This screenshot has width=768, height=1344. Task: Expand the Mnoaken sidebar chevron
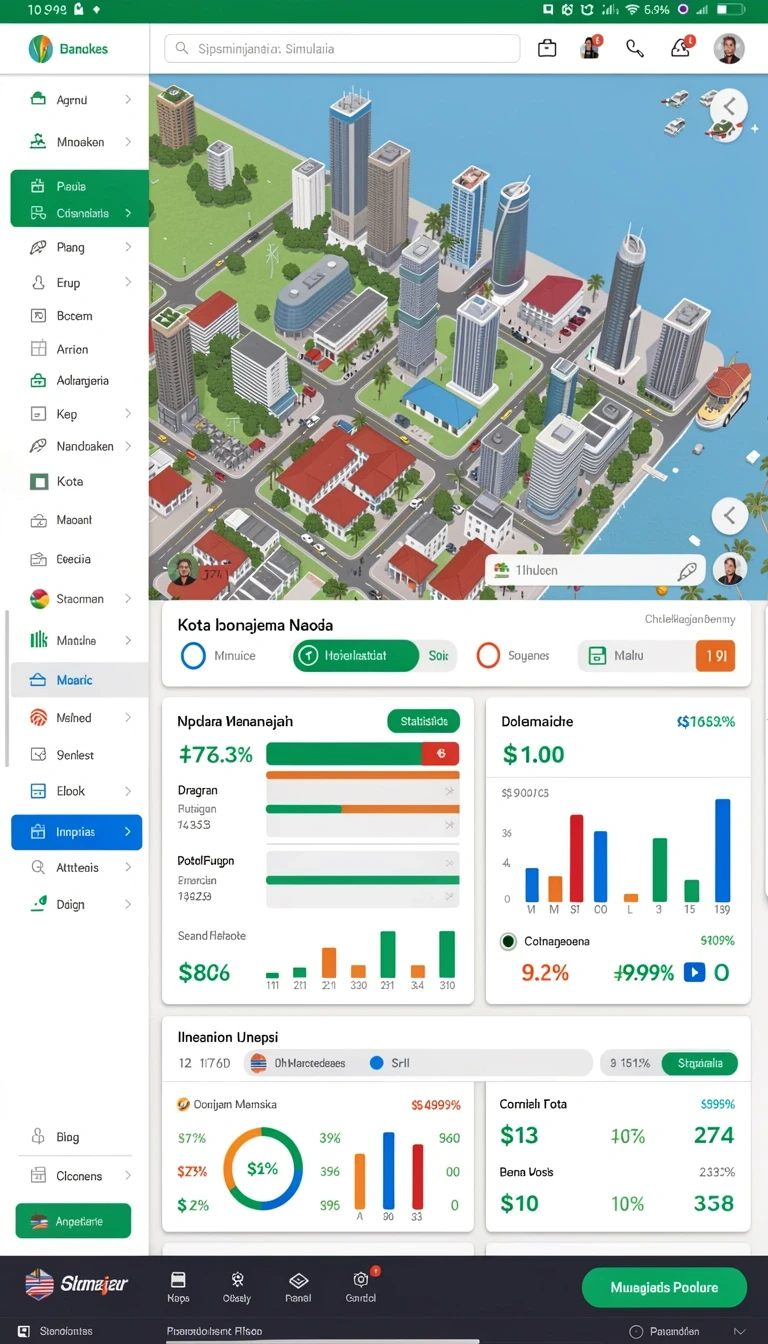coord(128,142)
